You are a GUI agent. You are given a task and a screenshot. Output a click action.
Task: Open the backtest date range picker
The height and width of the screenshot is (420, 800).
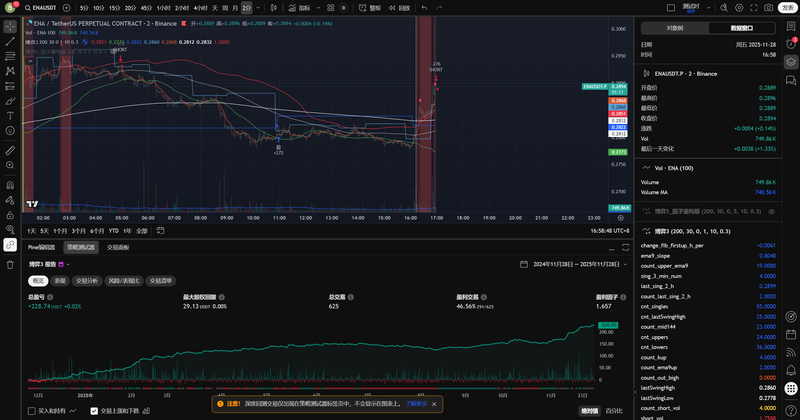tap(570, 264)
